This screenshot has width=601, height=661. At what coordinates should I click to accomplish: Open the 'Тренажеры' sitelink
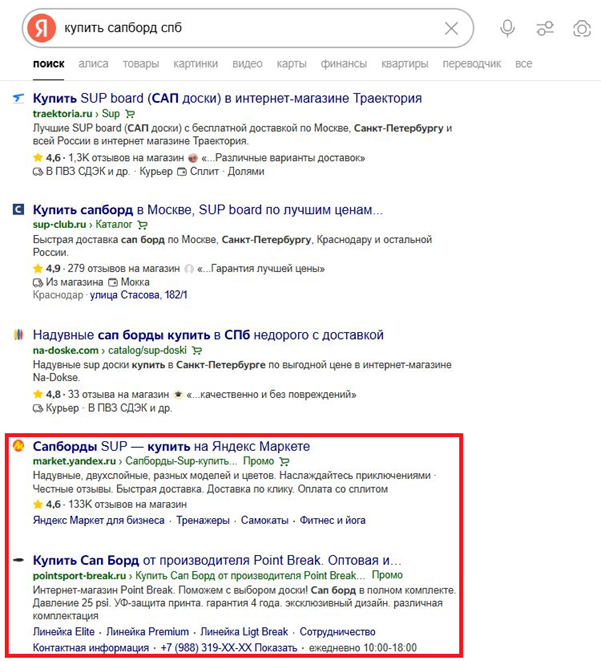[203, 521]
